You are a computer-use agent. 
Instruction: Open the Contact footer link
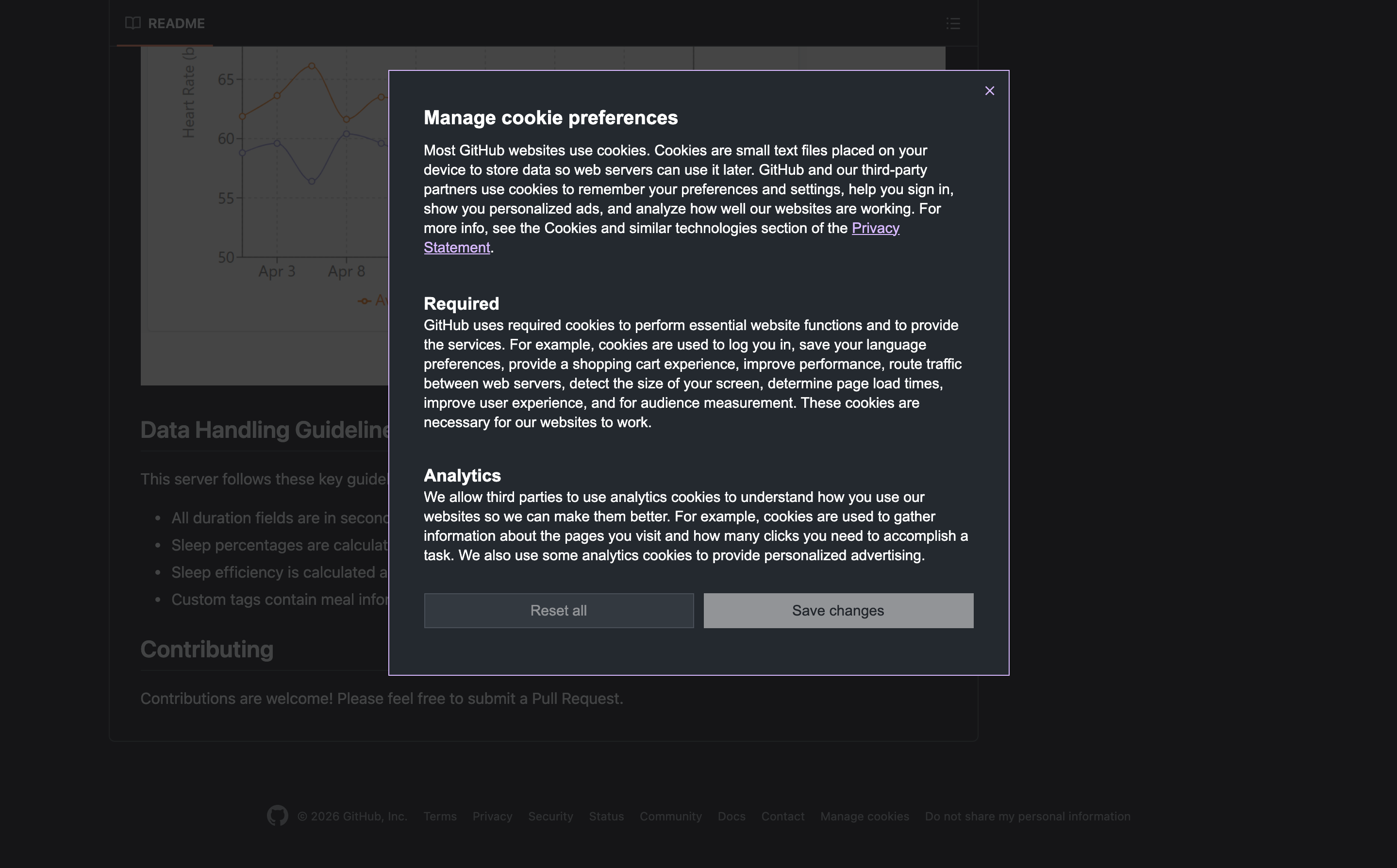tap(782, 817)
